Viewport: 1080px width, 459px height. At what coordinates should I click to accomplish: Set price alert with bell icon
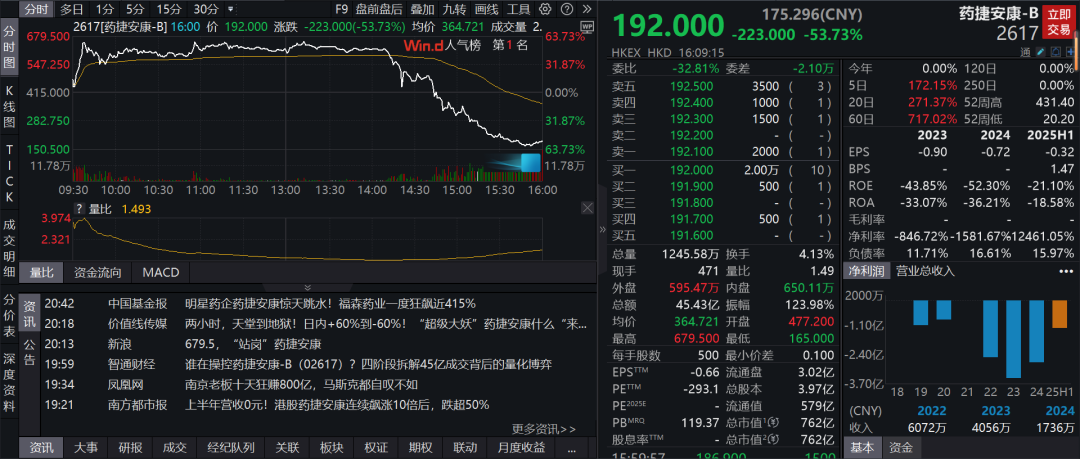pyautogui.click(x=1057, y=52)
